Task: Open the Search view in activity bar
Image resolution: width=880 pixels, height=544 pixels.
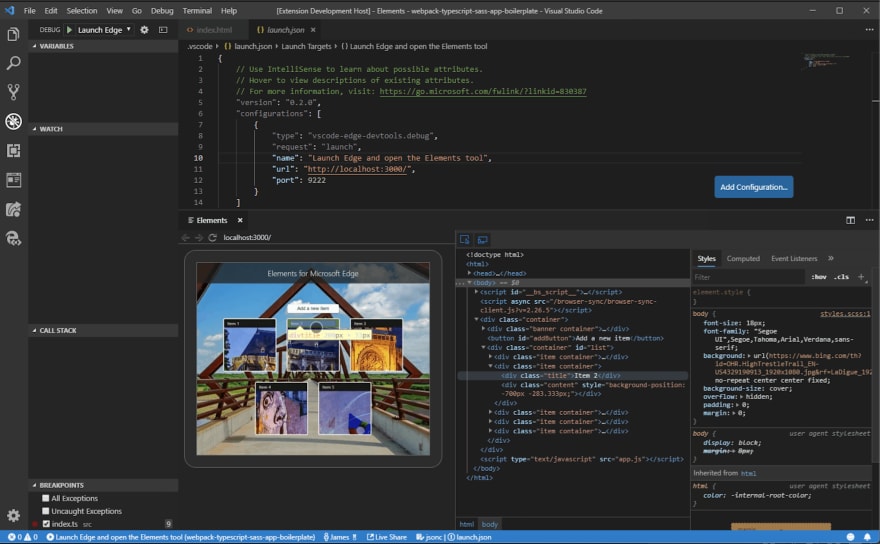Action: point(13,62)
